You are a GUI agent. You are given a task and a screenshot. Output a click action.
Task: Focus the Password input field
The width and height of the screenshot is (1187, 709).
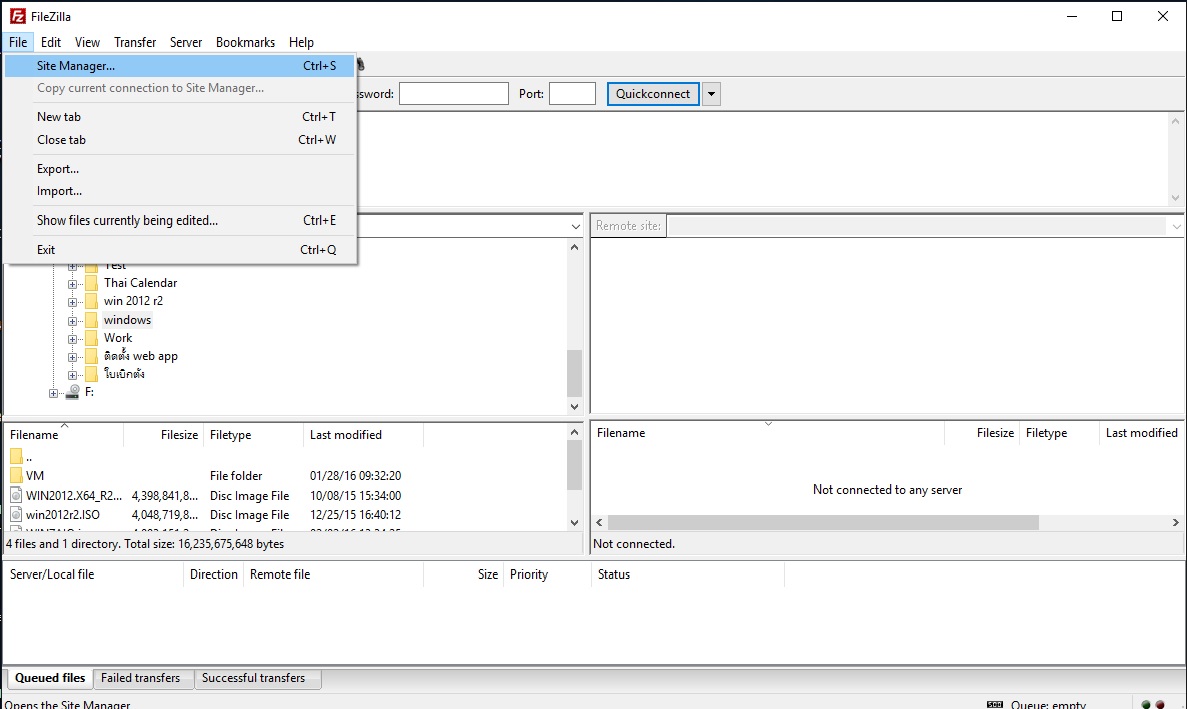click(x=453, y=94)
